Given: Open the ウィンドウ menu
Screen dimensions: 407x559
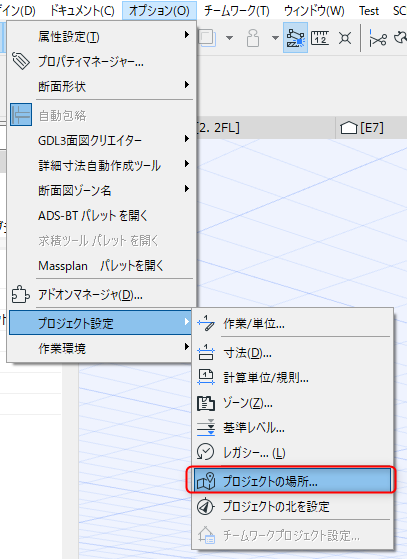Looking at the screenshot, I should pyautogui.click(x=314, y=11).
